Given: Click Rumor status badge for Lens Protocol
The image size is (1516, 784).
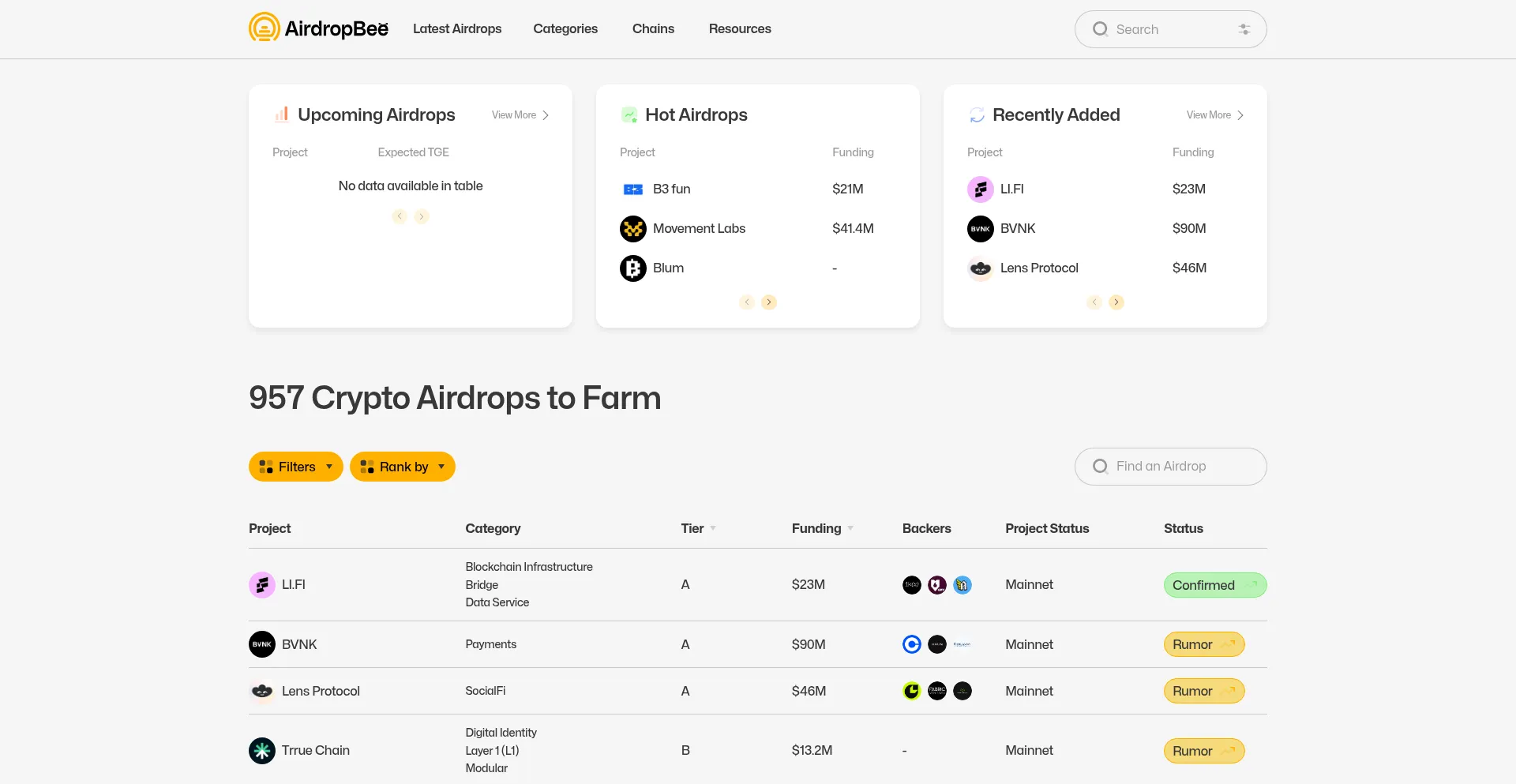Looking at the screenshot, I should coord(1204,691).
